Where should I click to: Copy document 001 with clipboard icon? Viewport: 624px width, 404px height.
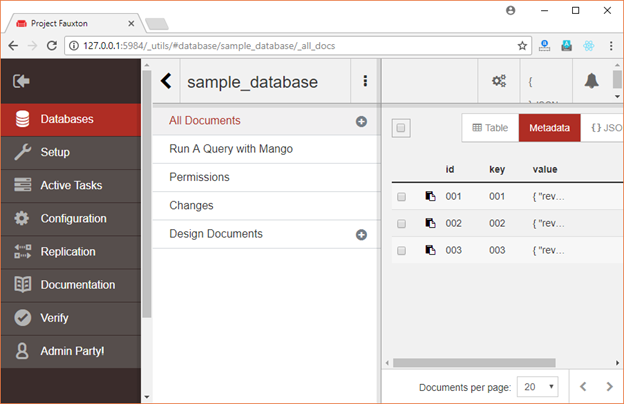(x=430, y=196)
